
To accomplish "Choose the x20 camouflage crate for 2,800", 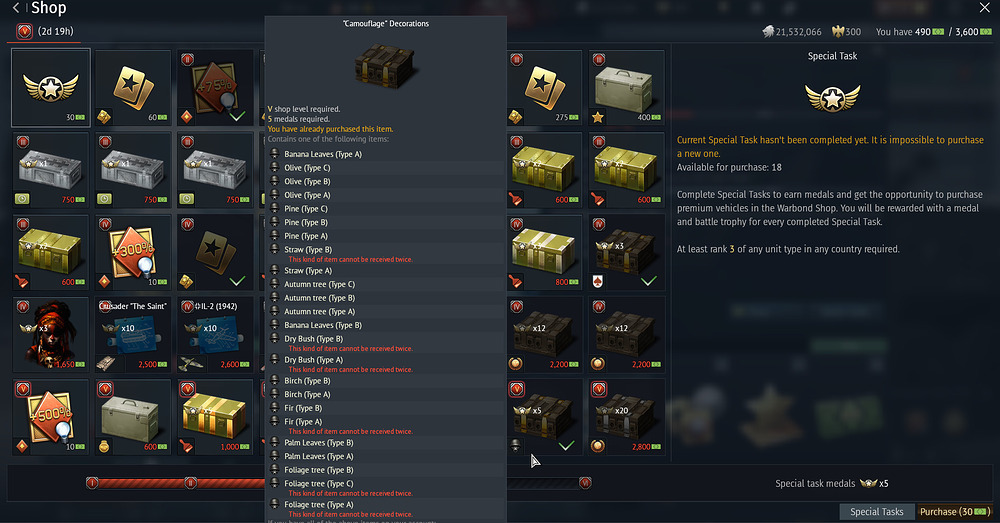I will click(x=626, y=417).
